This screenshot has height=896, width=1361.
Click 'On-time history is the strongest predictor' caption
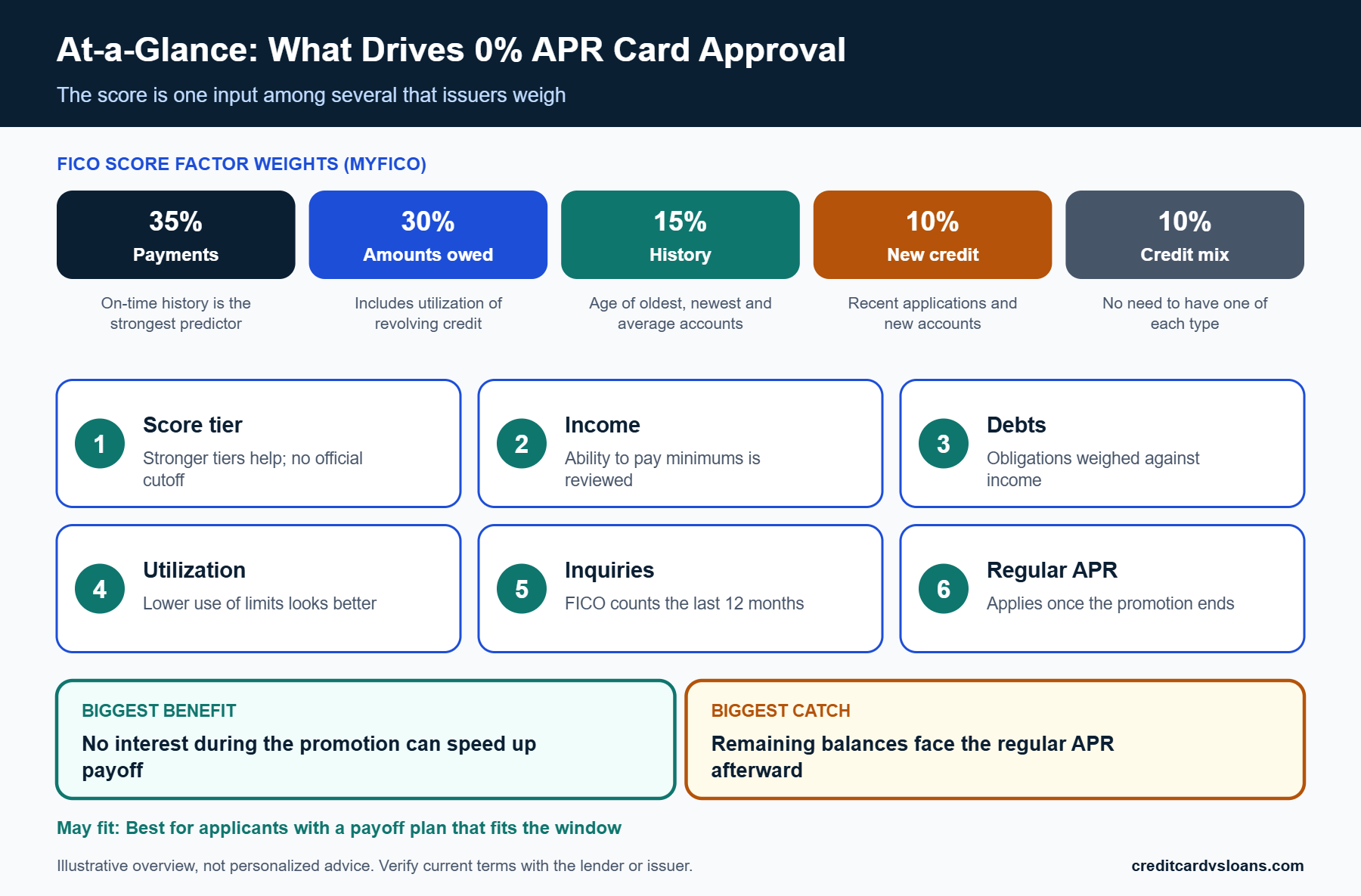point(175,313)
